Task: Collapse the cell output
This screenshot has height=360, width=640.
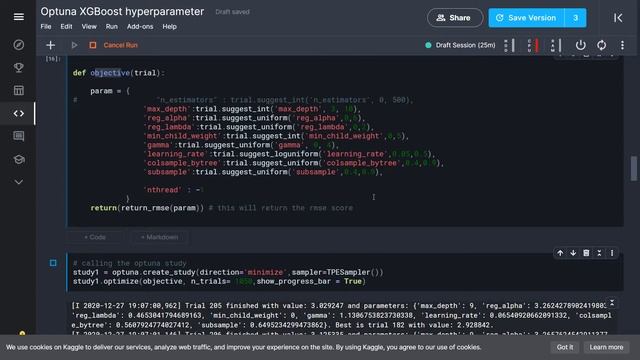Action: click(612, 303)
